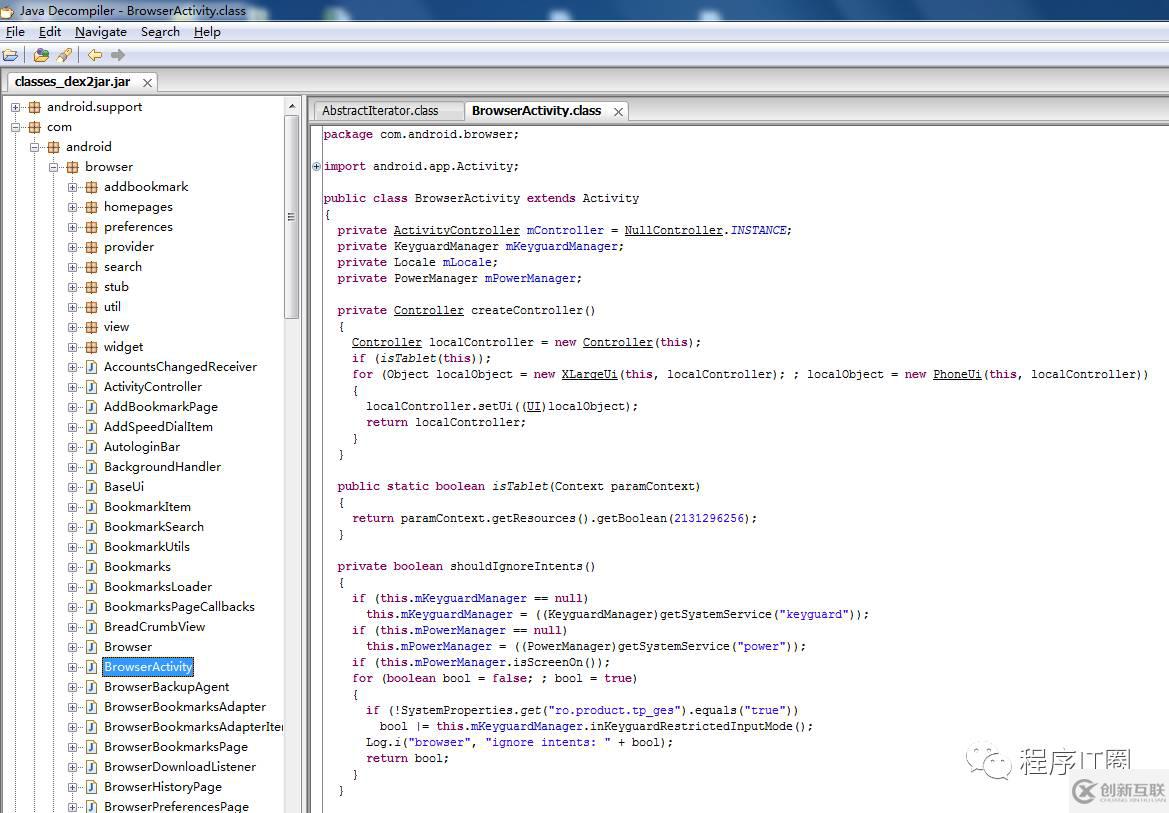Open the Navigate menu
This screenshot has width=1169, height=813.
100,32
